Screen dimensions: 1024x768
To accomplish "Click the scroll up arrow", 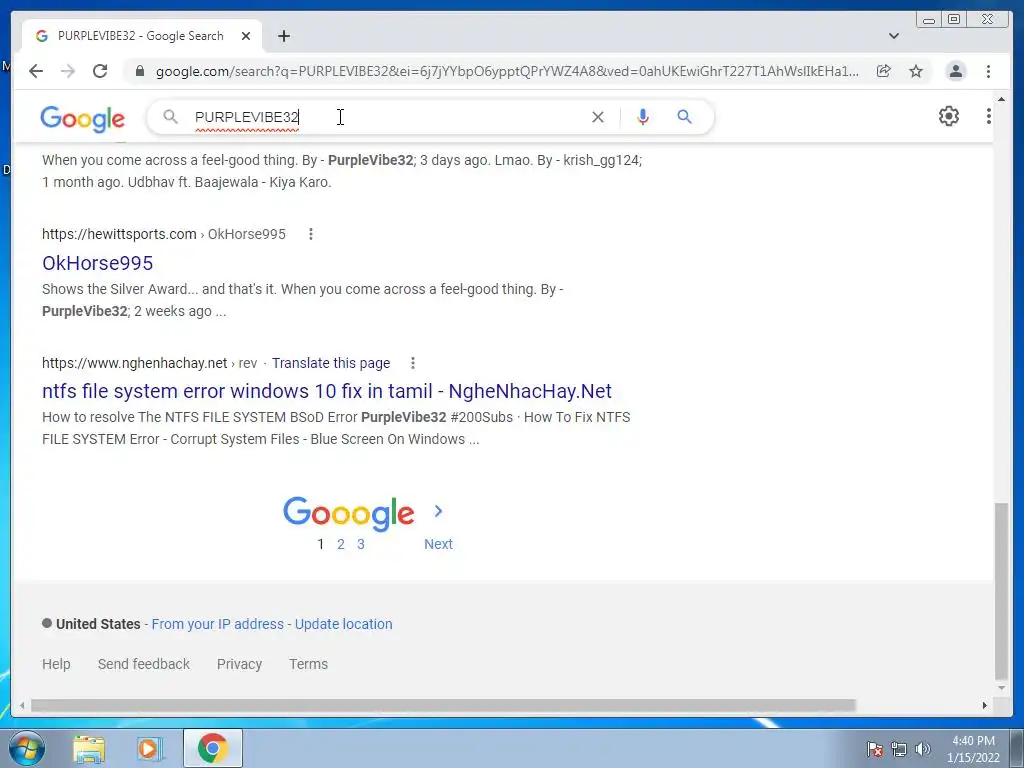I will coord(1001,99).
